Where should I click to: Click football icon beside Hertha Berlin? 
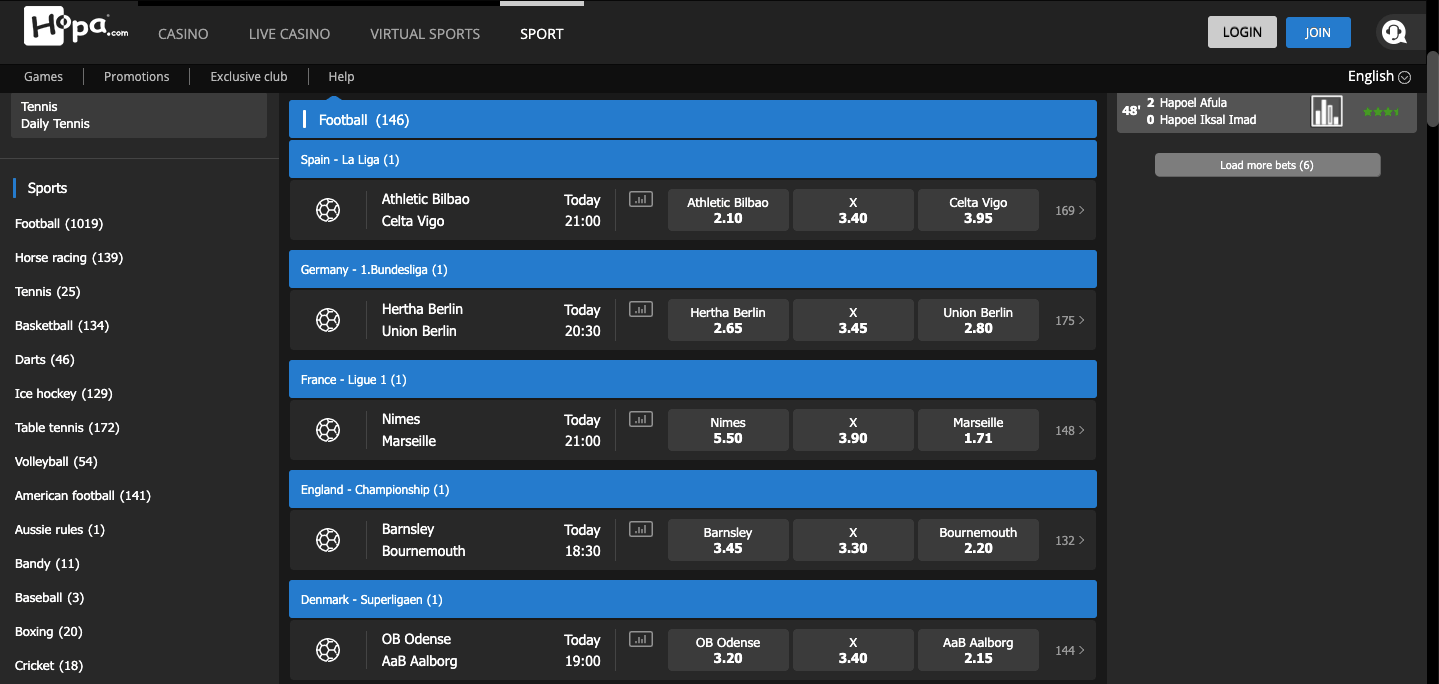328,320
